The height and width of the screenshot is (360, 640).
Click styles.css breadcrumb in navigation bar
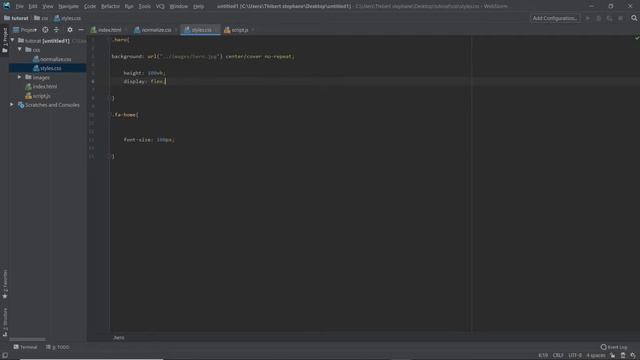point(67,18)
